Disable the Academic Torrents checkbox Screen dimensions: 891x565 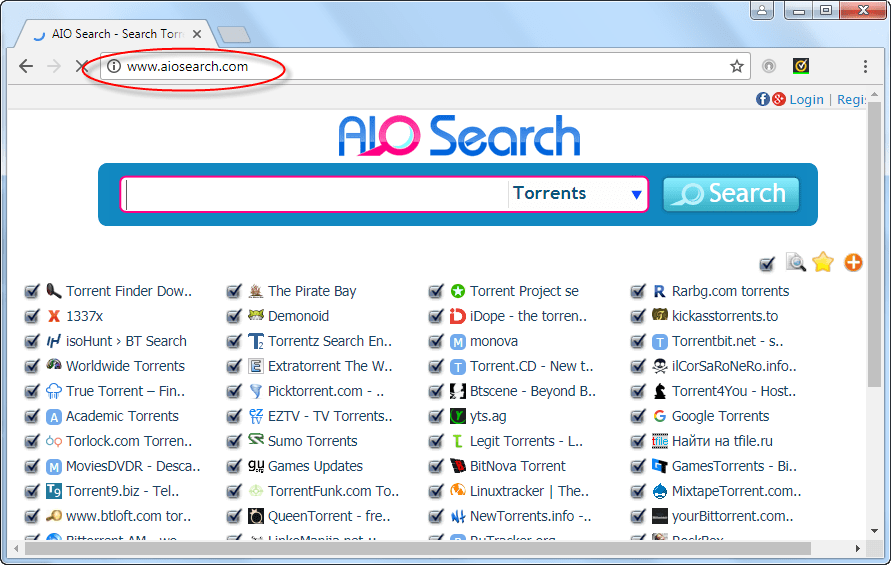[32, 416]
